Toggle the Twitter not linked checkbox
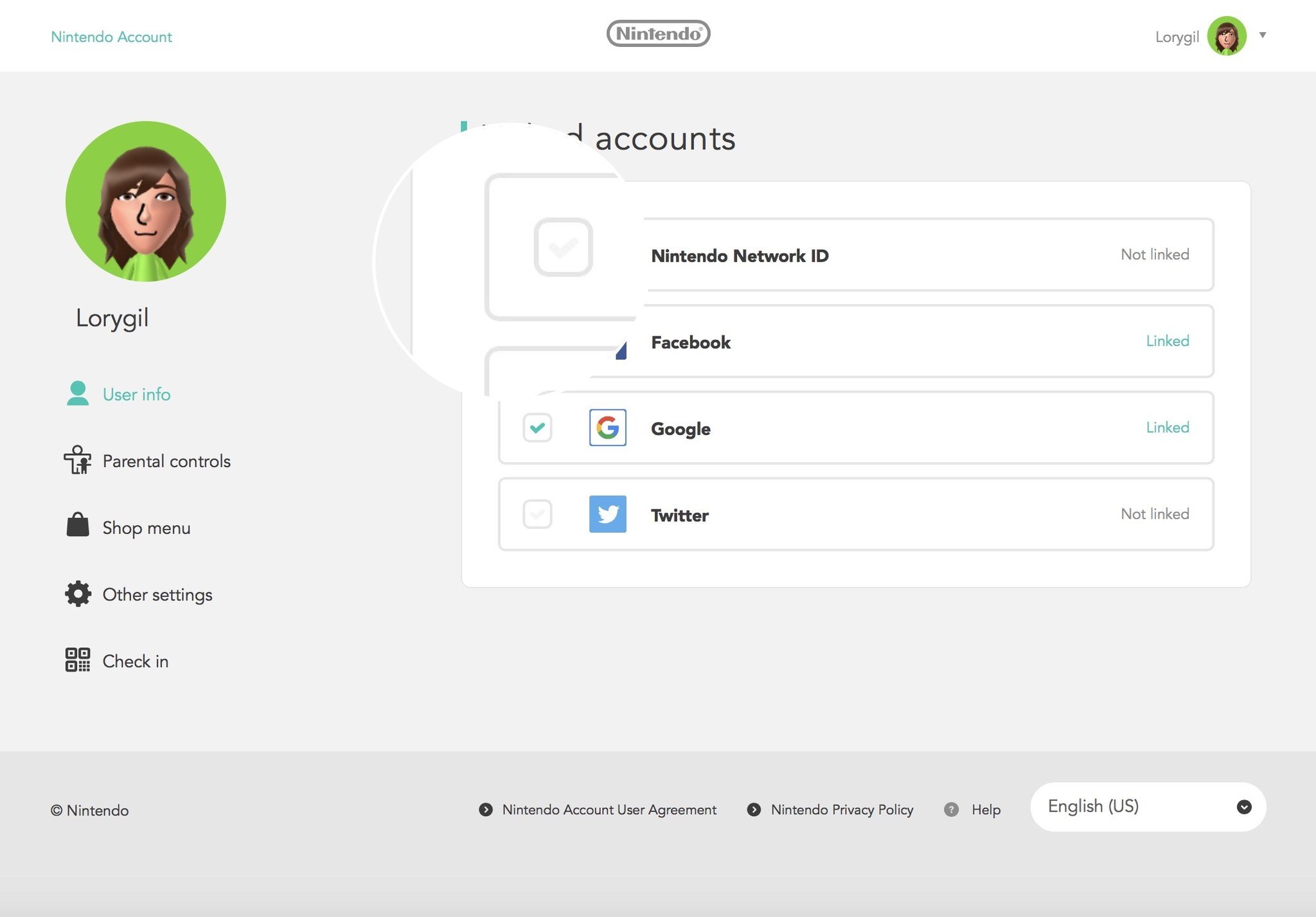Image resolution: width=1316 pixels, height=917 pixels. 535,513
